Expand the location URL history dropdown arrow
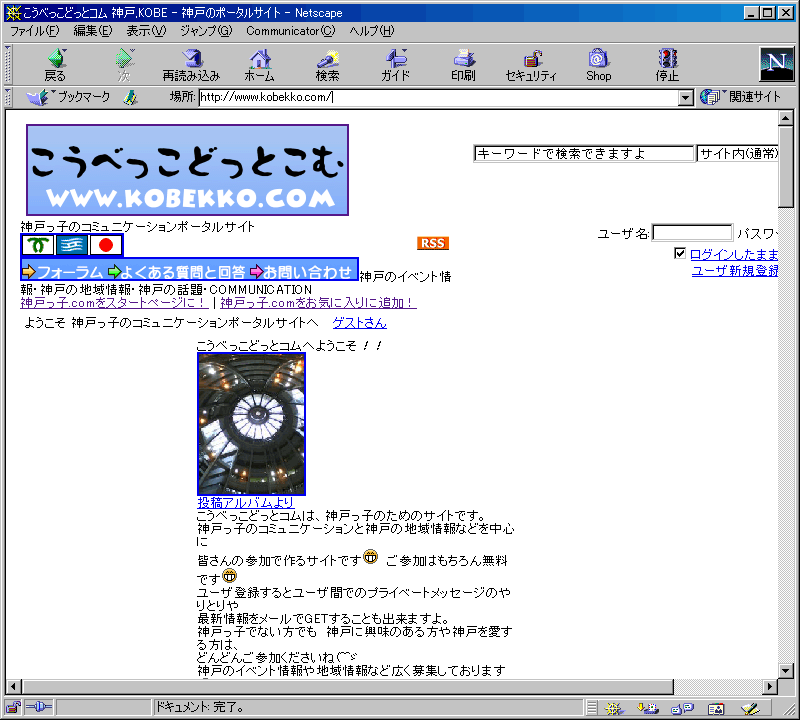This screenshot has width=800, height=720. 686,97
